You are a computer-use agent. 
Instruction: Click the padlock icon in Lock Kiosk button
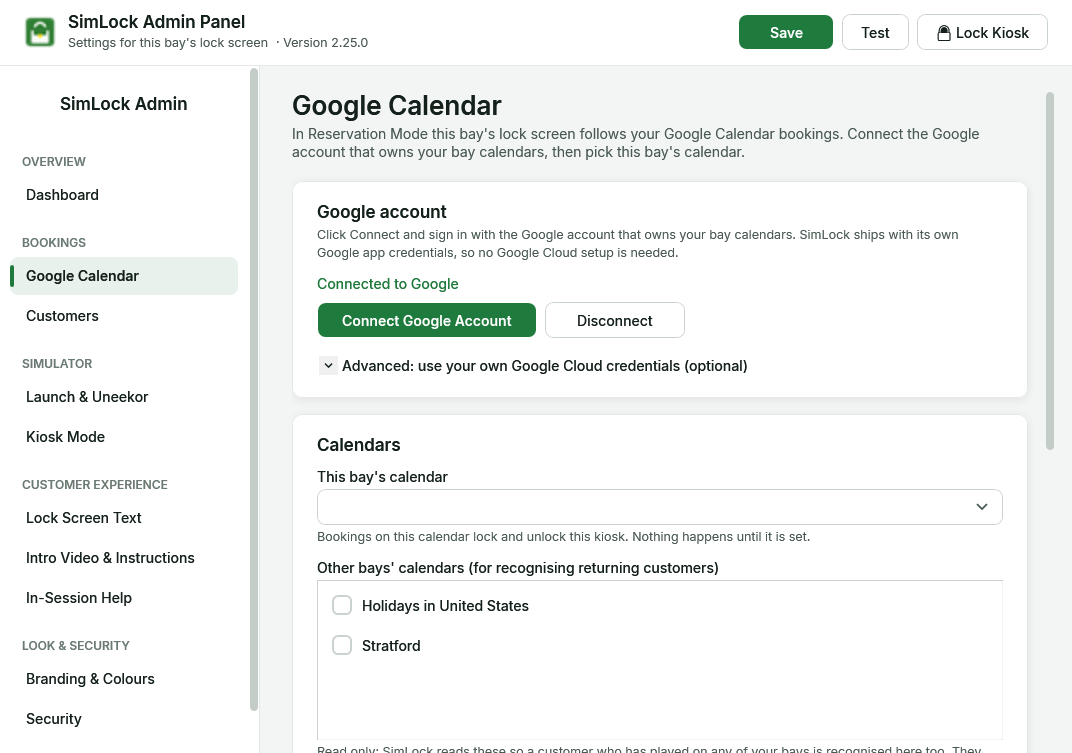coord(943,33)
